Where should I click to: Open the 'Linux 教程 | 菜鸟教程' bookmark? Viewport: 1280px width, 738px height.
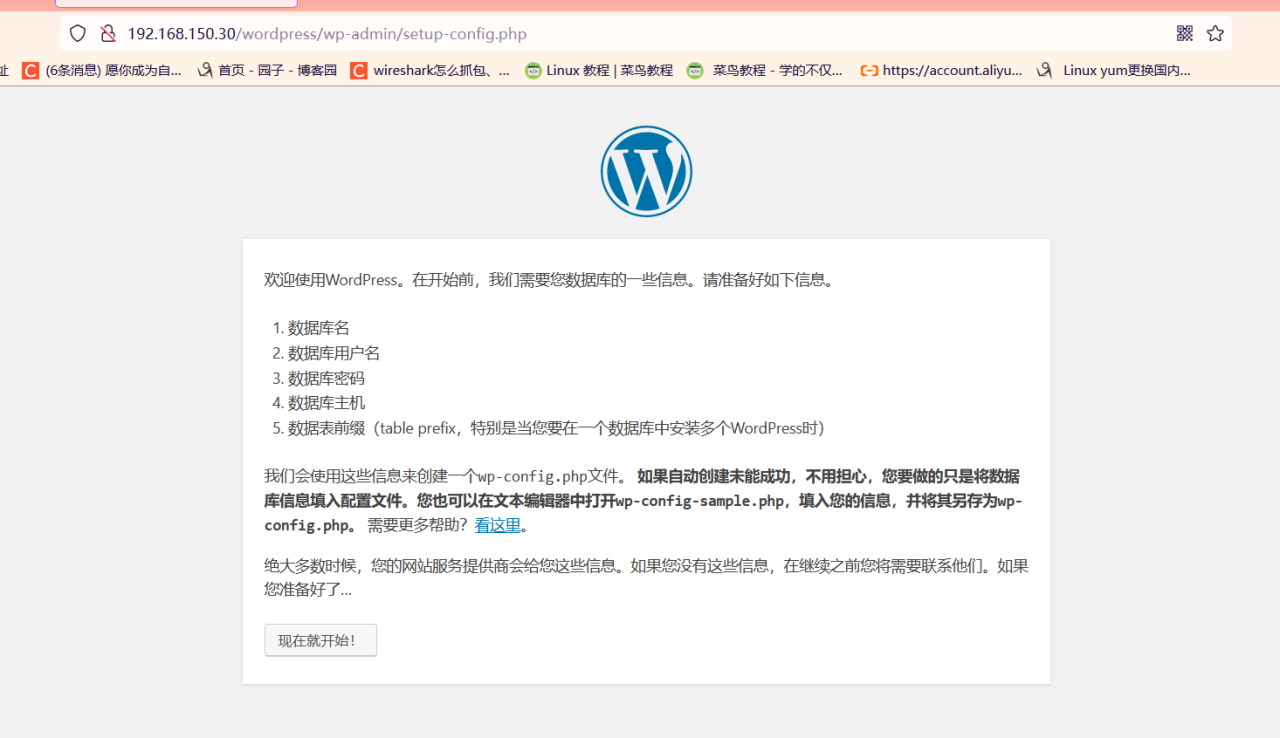(599, 71)
